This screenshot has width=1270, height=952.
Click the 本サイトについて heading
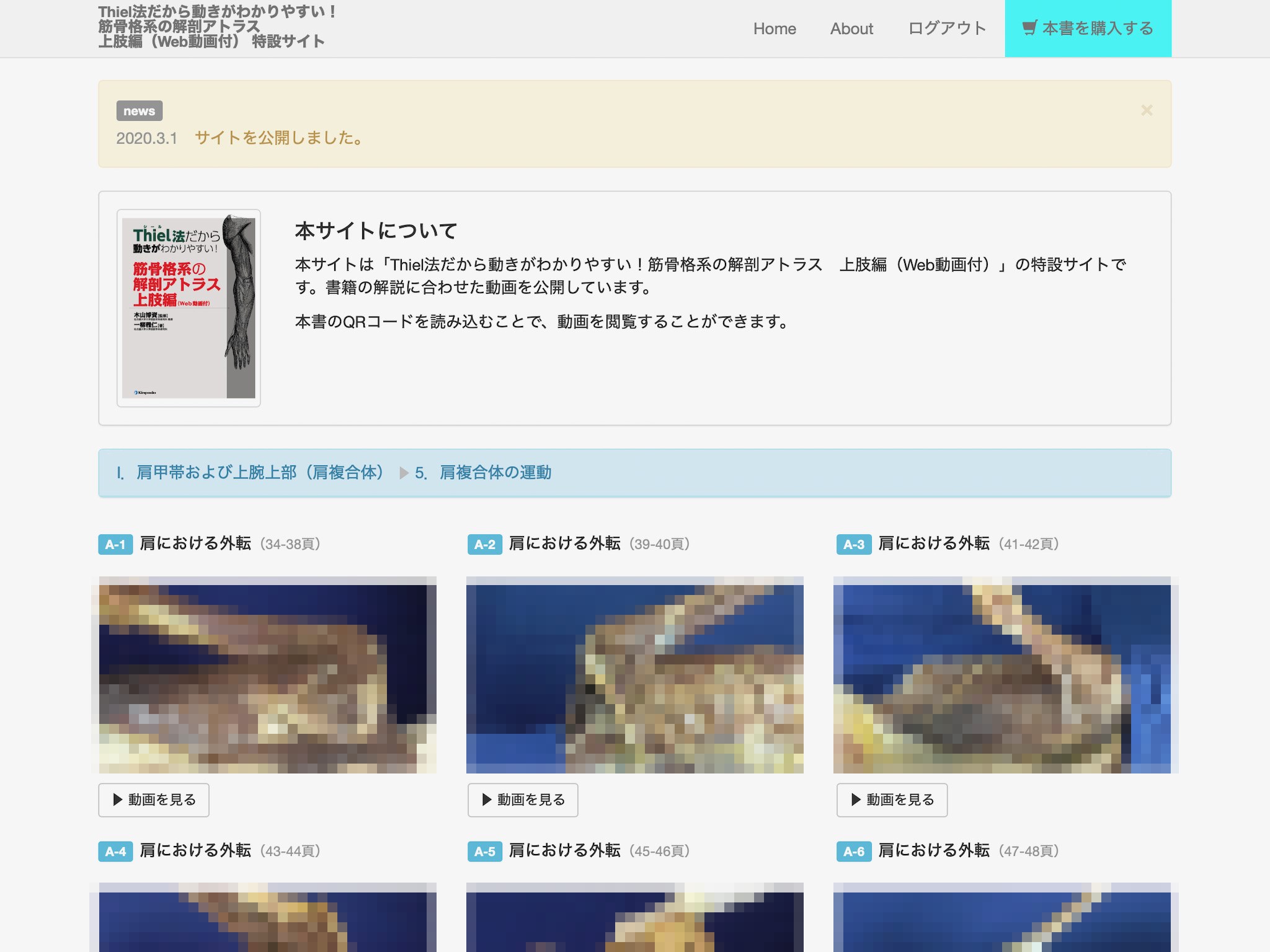pos(376,231)
